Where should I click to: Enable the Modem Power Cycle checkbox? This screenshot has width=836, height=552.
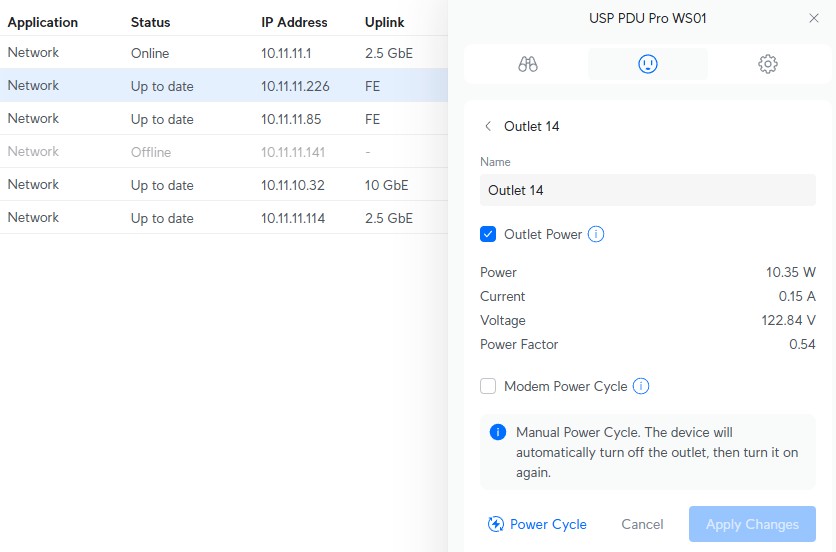click(488, 386)
